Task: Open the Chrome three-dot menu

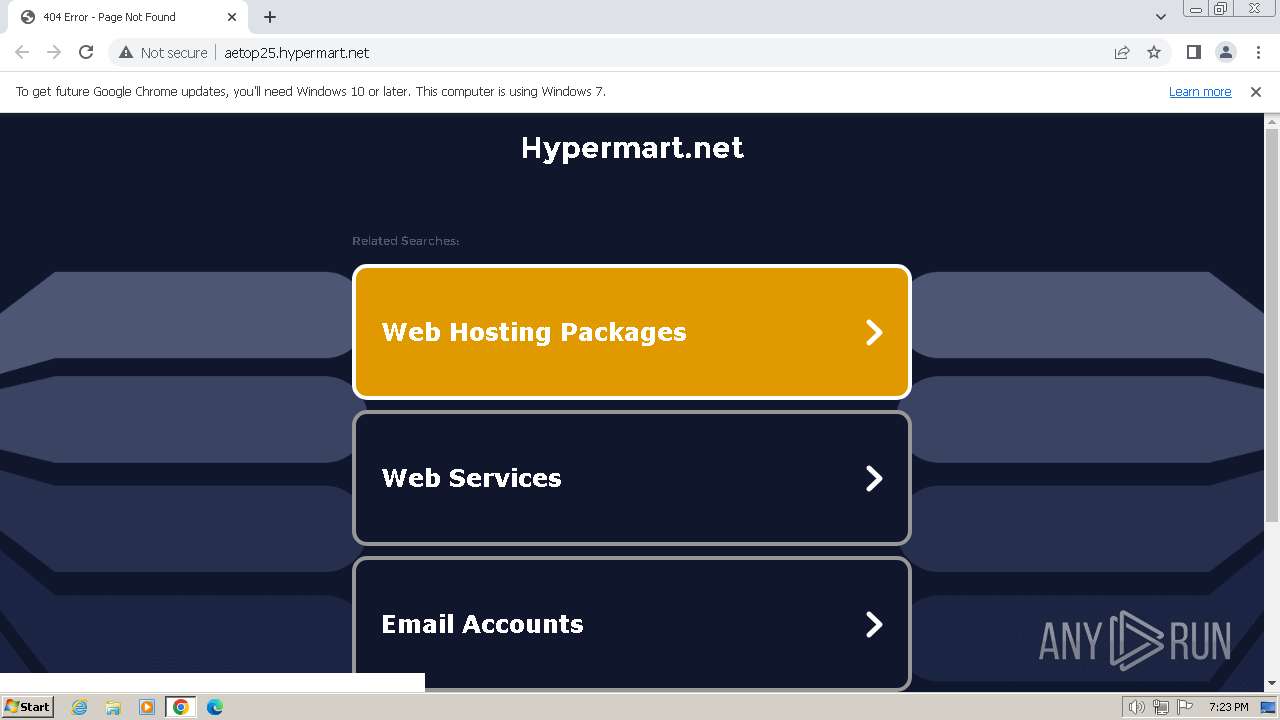Action: [1258, 53]
